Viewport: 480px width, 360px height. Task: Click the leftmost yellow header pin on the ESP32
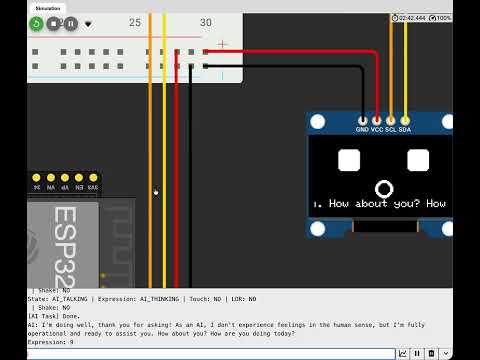[36, 178]
